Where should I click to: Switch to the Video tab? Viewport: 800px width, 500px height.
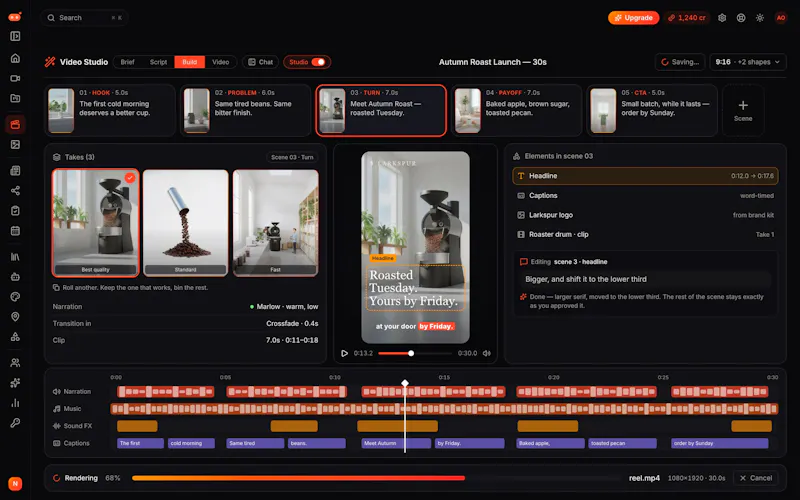click(x=220, y=62)
